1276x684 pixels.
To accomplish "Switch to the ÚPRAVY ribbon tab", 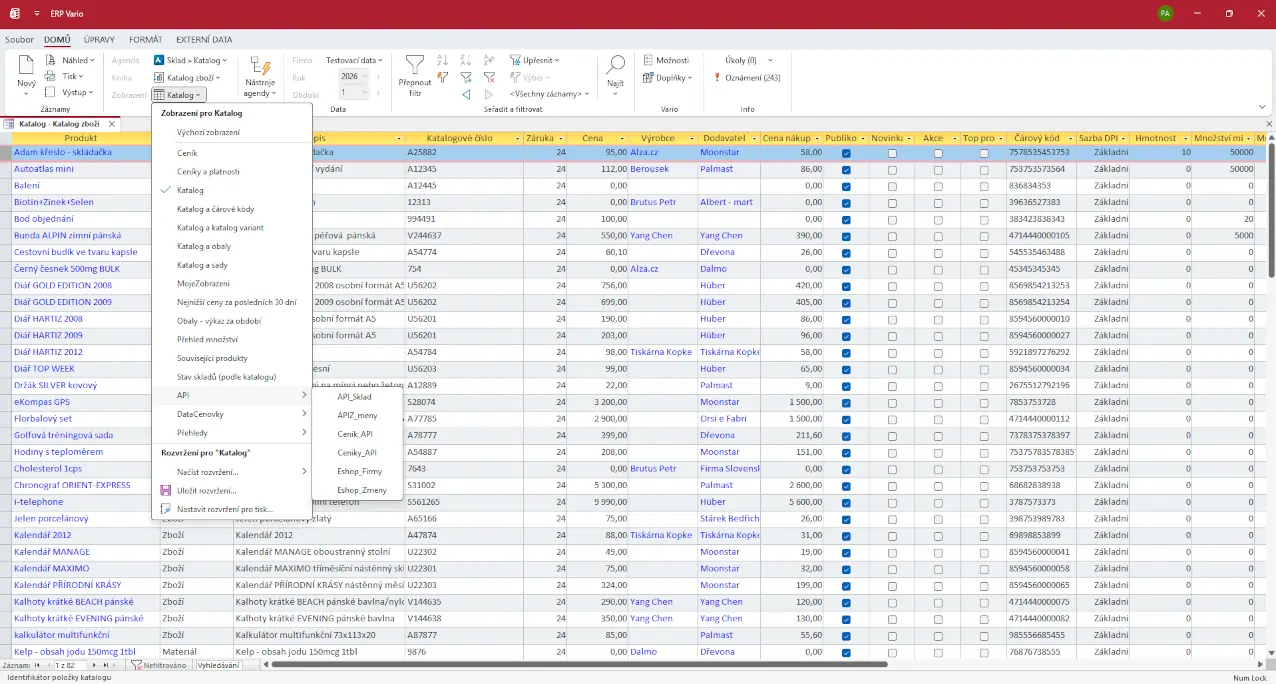I will pyautogui.click(x=99, y=40).
